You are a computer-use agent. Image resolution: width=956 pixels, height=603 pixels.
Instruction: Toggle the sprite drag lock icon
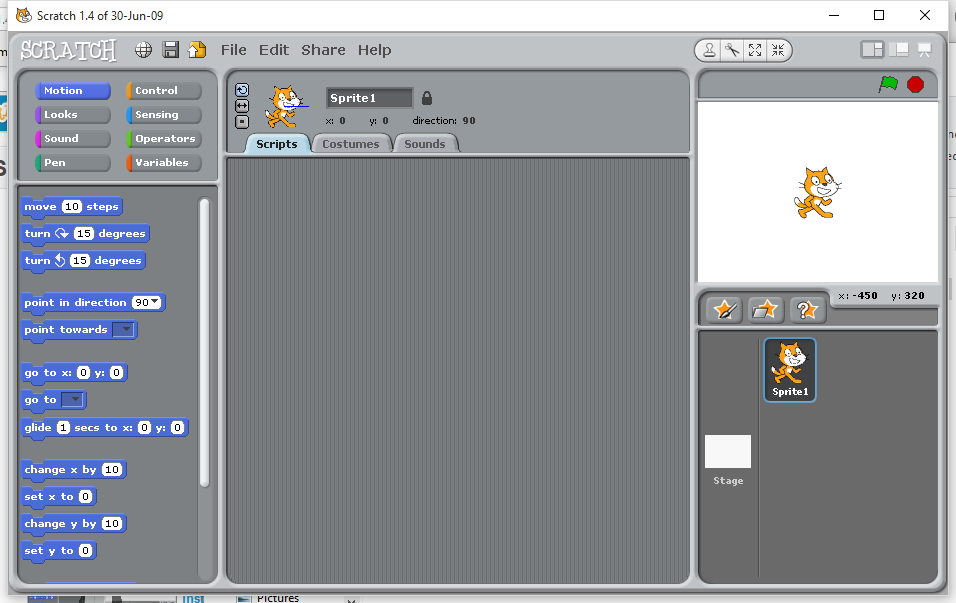pyautogui.click(x=427, y=98)
